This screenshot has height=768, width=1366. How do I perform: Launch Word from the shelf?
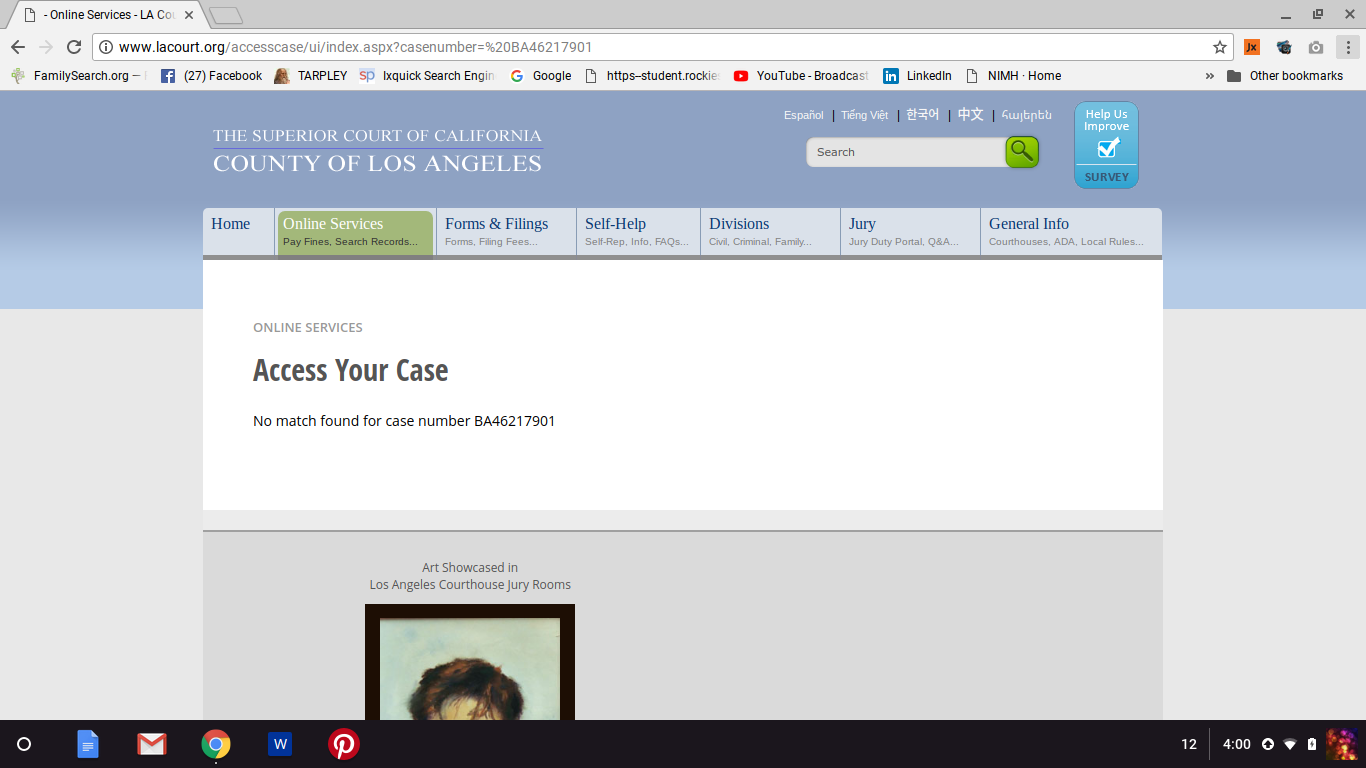[x=280, y=744]
